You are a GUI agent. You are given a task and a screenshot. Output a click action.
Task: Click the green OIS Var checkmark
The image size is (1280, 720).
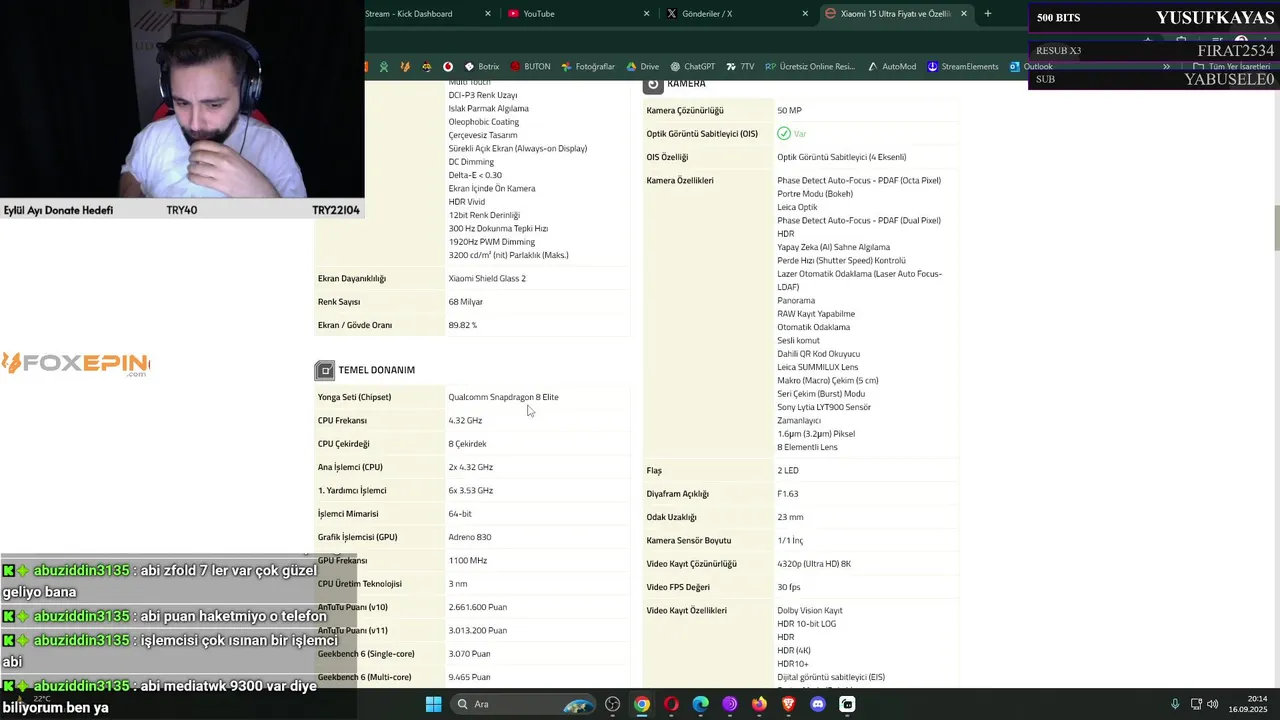[784, 134]
